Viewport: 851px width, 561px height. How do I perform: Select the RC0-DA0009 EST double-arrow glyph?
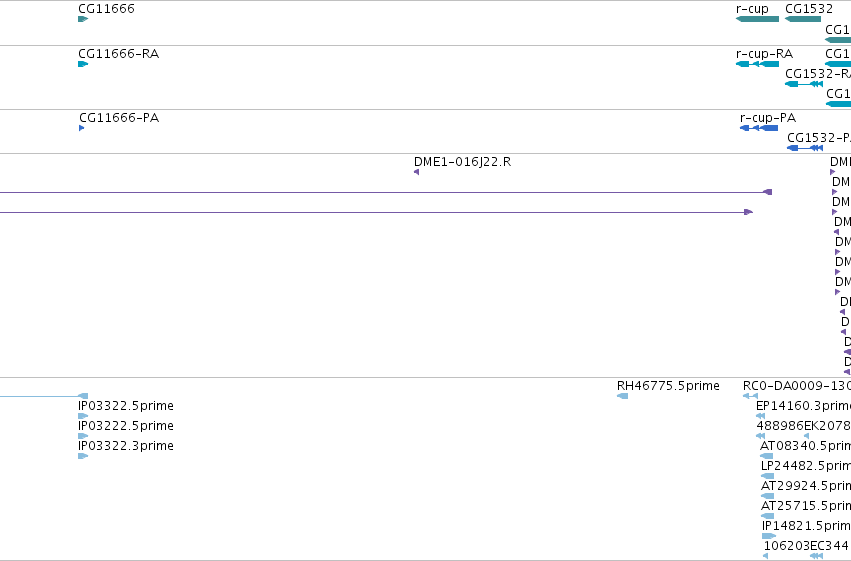click(x=750, y=396)
